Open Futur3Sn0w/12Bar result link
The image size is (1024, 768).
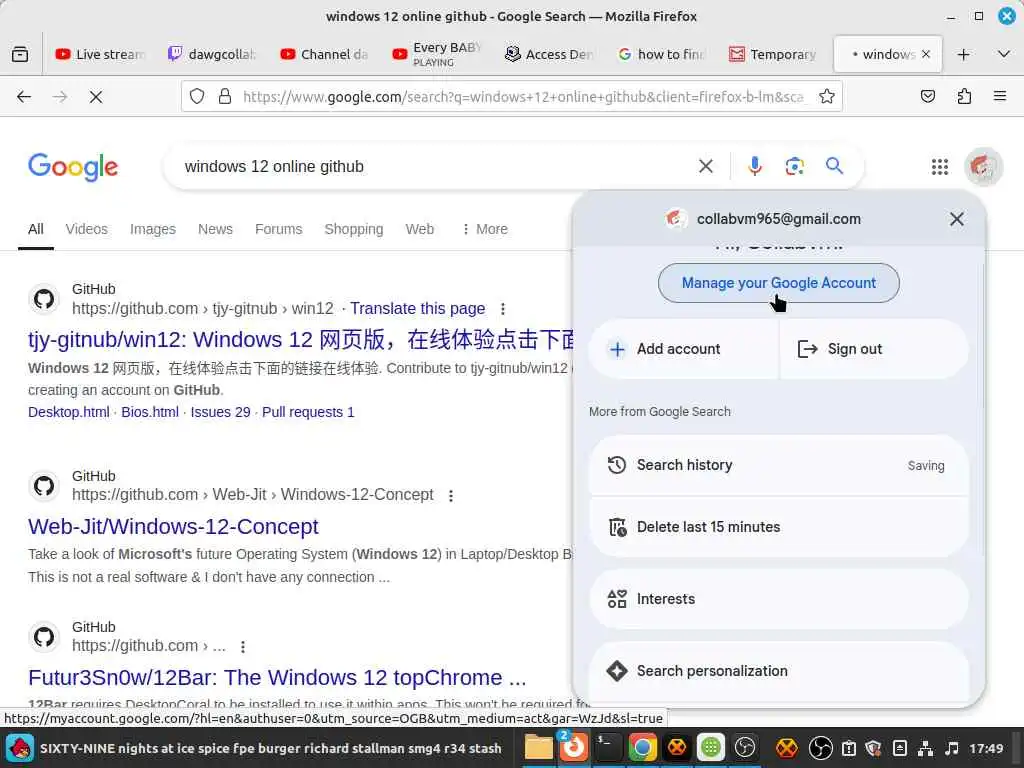[x=277, y=677]
